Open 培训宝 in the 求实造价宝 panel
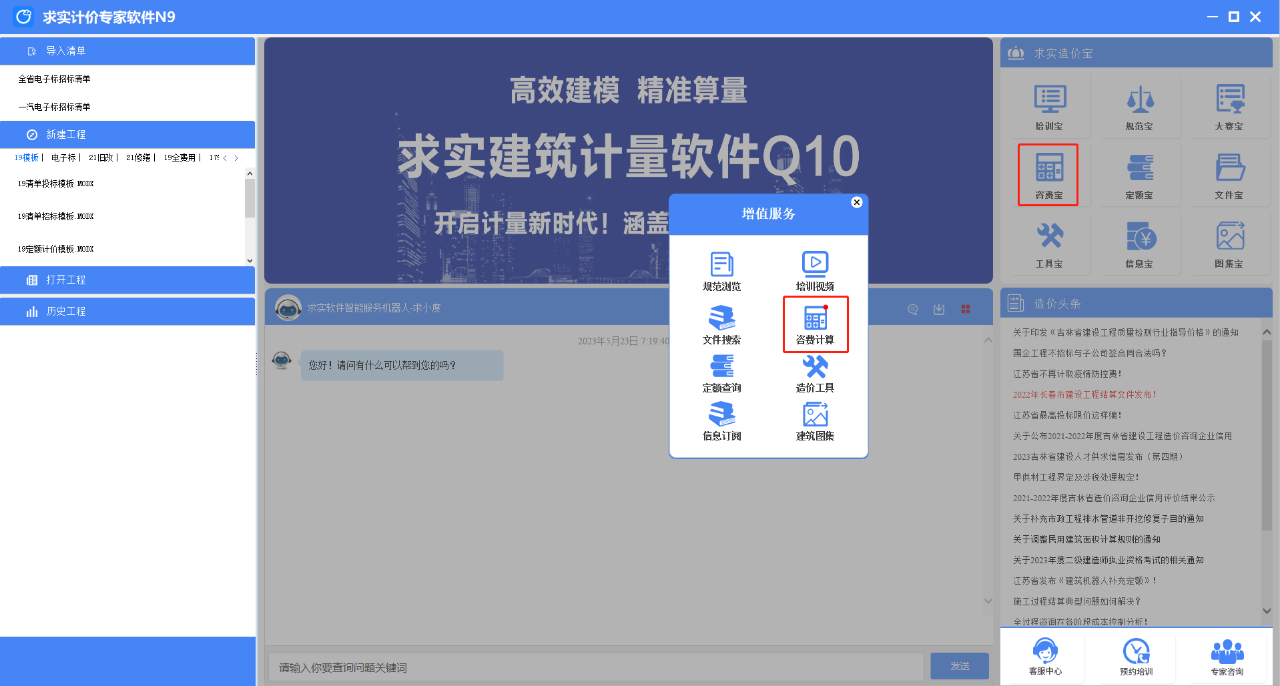The image size is (1280, 686). (x=1049, y=108)
